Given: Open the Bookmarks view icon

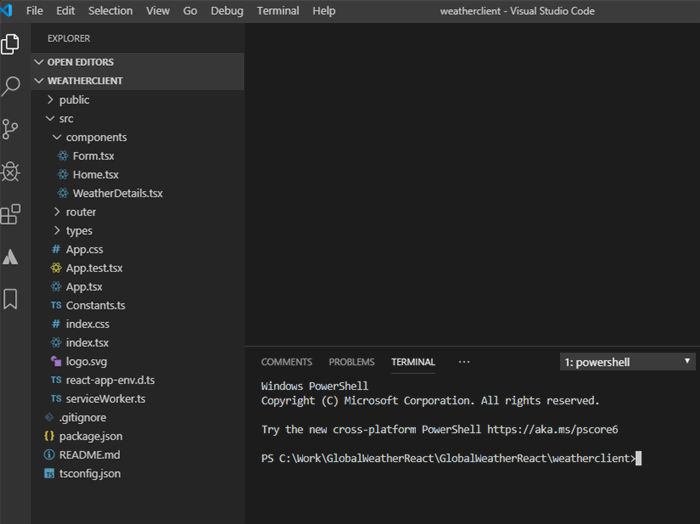Looking at the screenshot, I should point(10,299).
